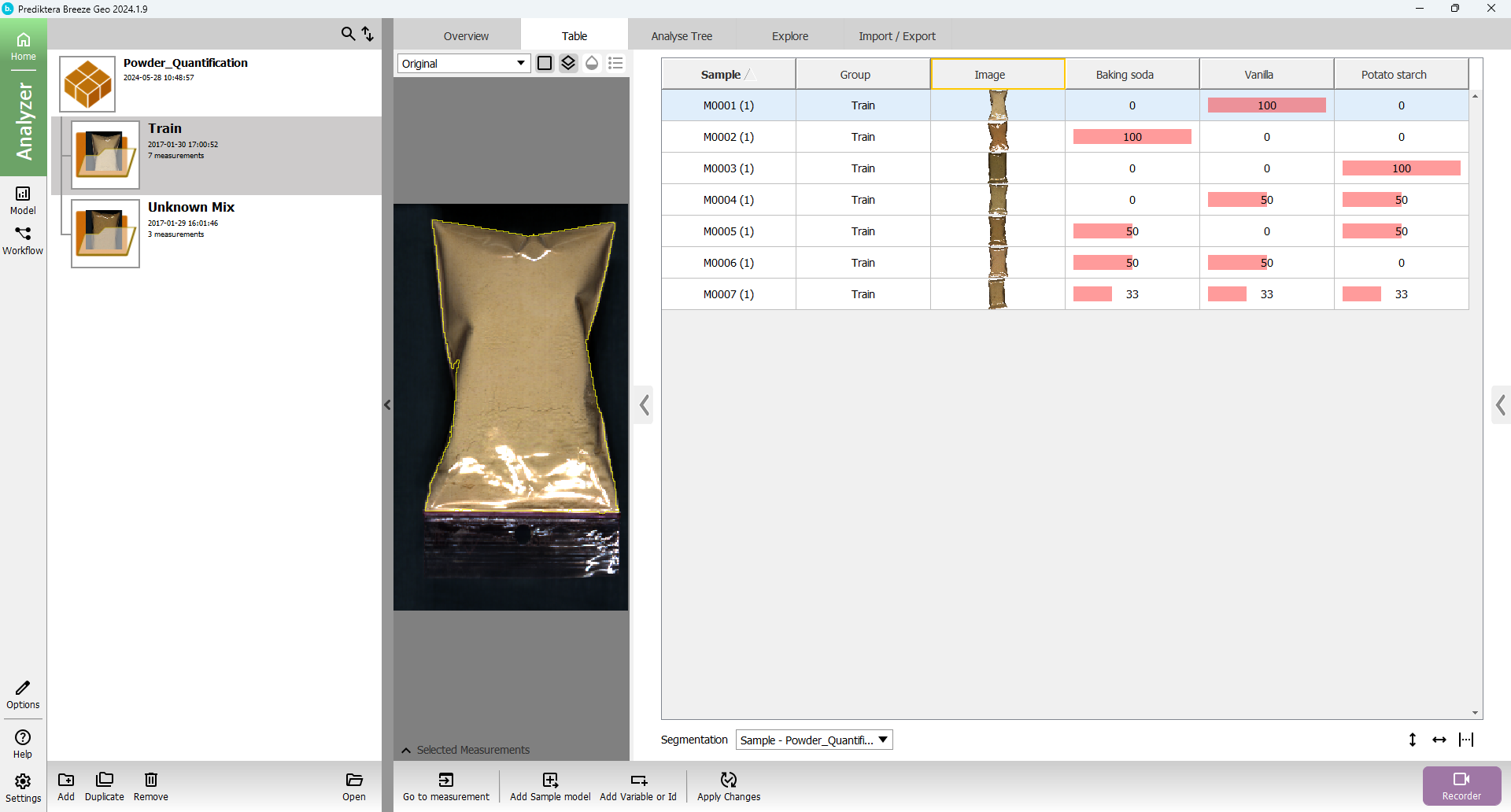Switch to the Analyse Tree tab

tap(681, 36)
